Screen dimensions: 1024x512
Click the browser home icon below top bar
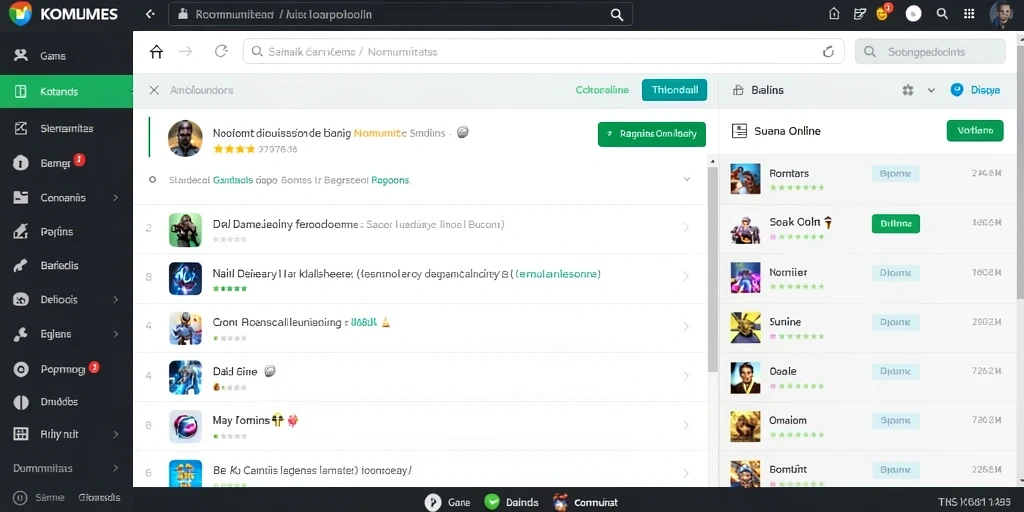pyautogui.click(x=156, y=52)
